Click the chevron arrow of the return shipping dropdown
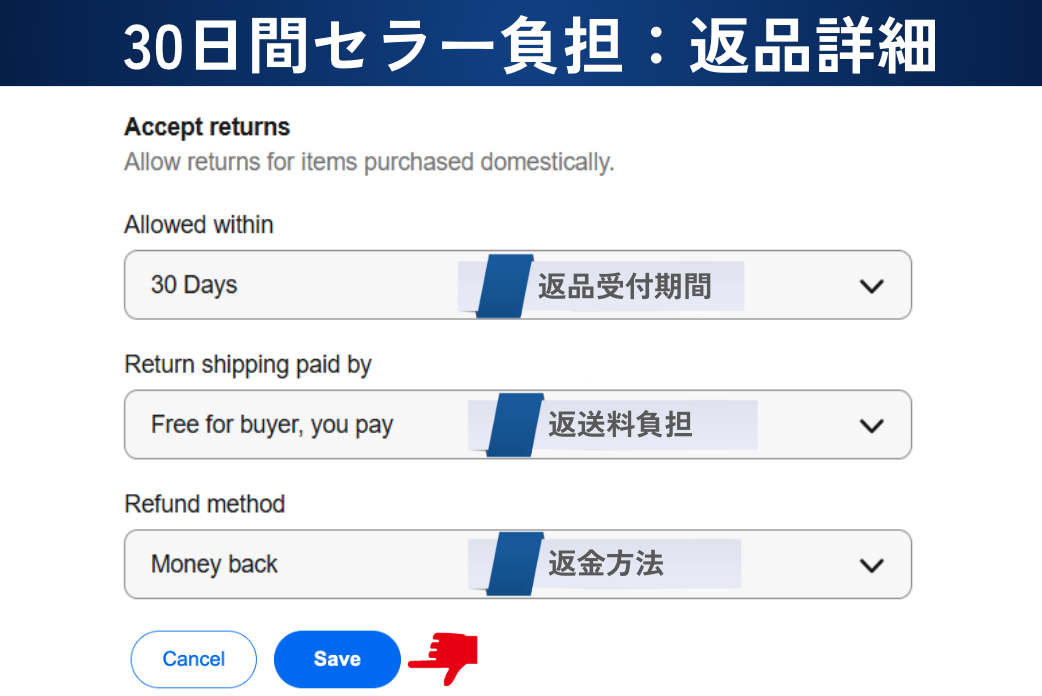This screenshot has height=696, width=1042. point(871,426)
